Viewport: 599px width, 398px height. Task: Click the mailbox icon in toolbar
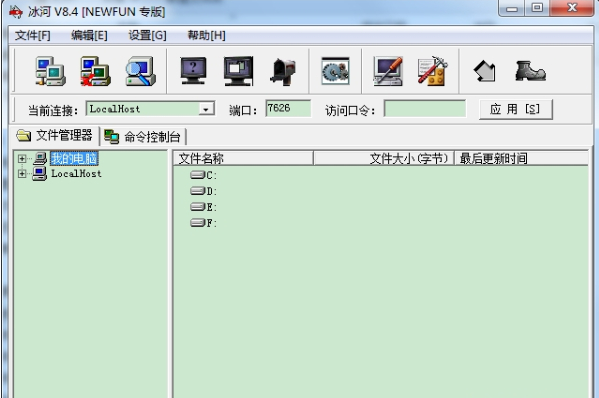point(283,72)
